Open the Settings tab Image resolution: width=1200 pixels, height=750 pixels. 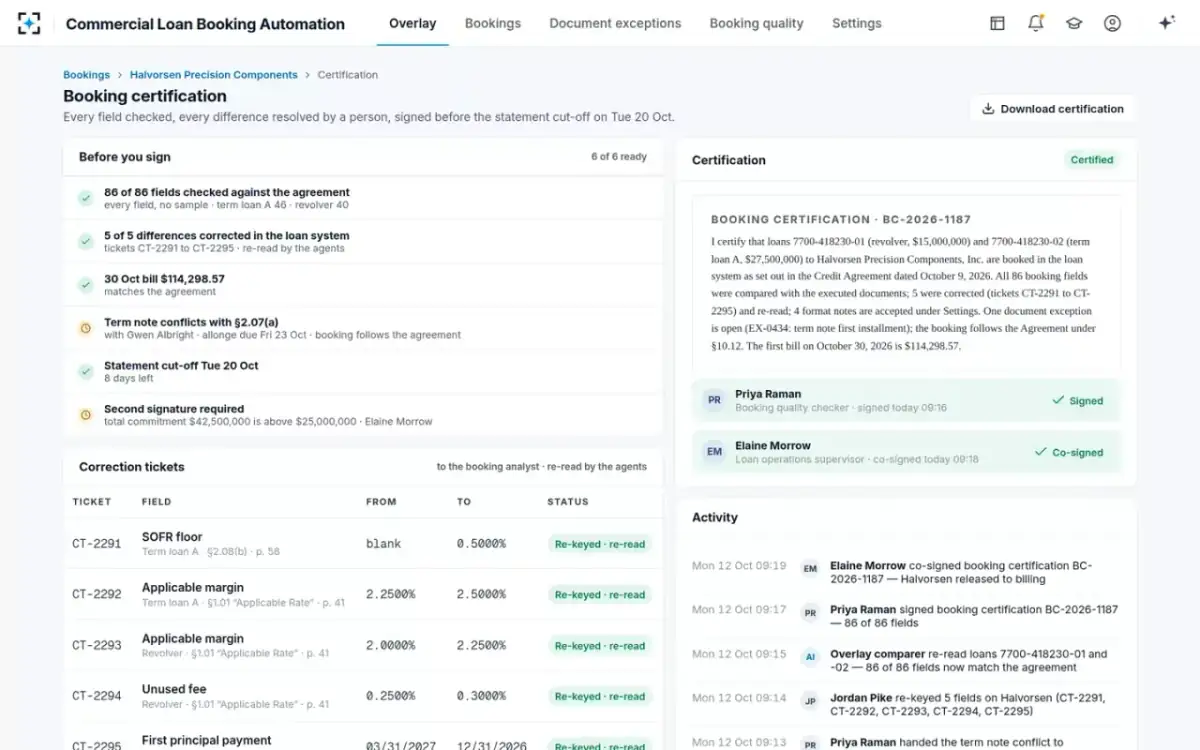pos(857,23)
